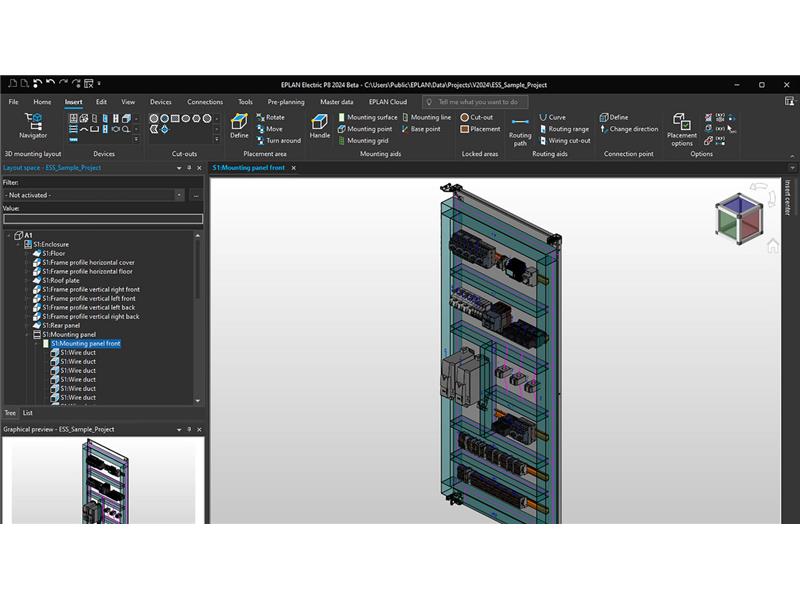Click the undo arrow in the title bar
The height and width of the screenshot is (600, 800).
pyautogui.click(x=50, y=83)
